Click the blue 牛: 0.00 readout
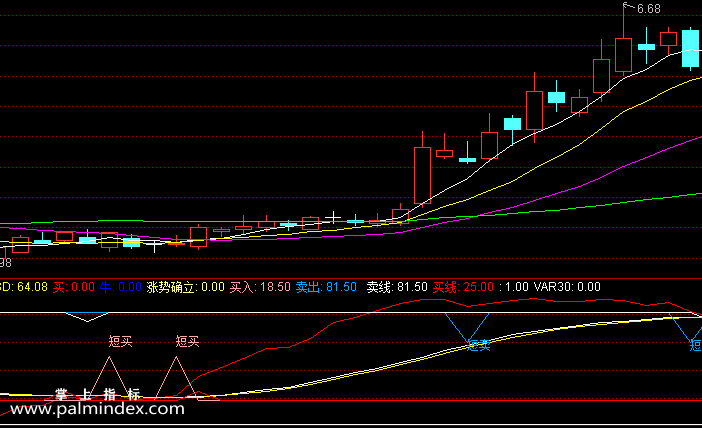The width and height of the screenshot is (702, 428). click(x=121, y=287)
